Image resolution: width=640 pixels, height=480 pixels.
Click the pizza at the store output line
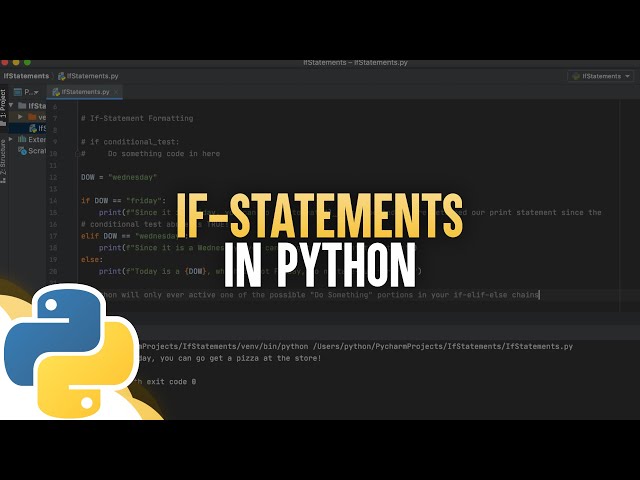pos(229,358)
